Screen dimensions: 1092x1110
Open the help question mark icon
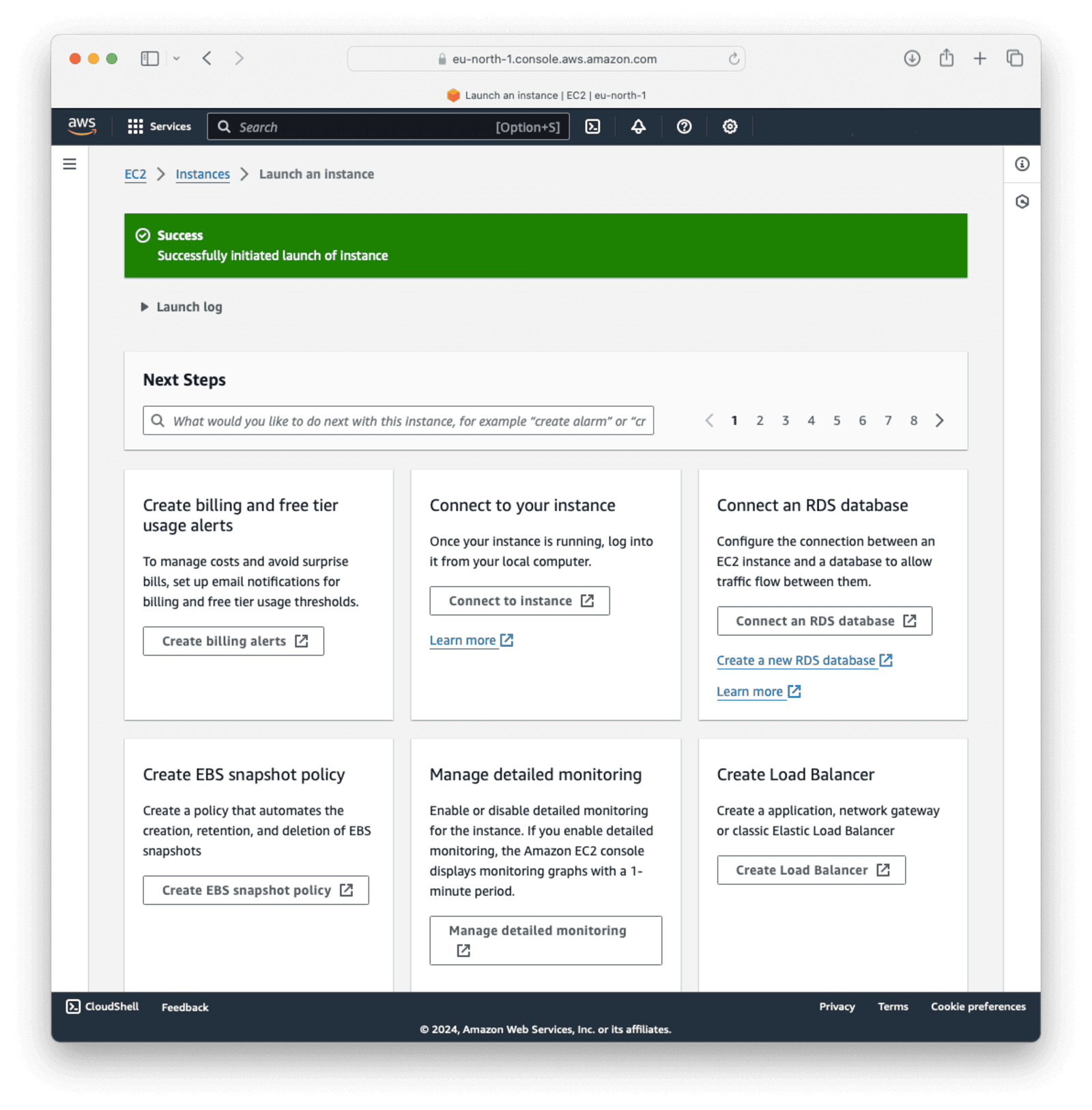684,126
